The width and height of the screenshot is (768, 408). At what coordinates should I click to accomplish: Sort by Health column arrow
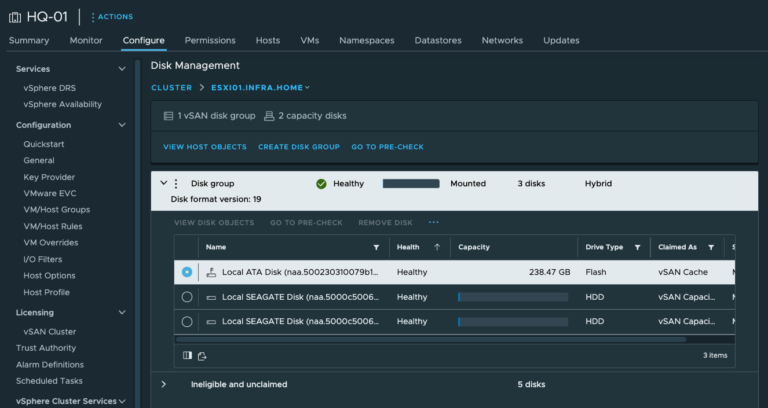436,247
